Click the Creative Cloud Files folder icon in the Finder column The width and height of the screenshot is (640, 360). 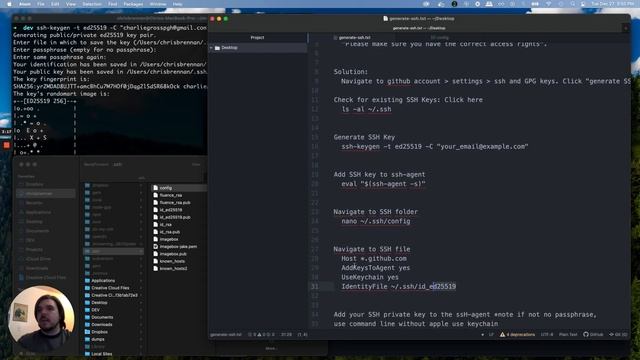(x=87, y=288)
